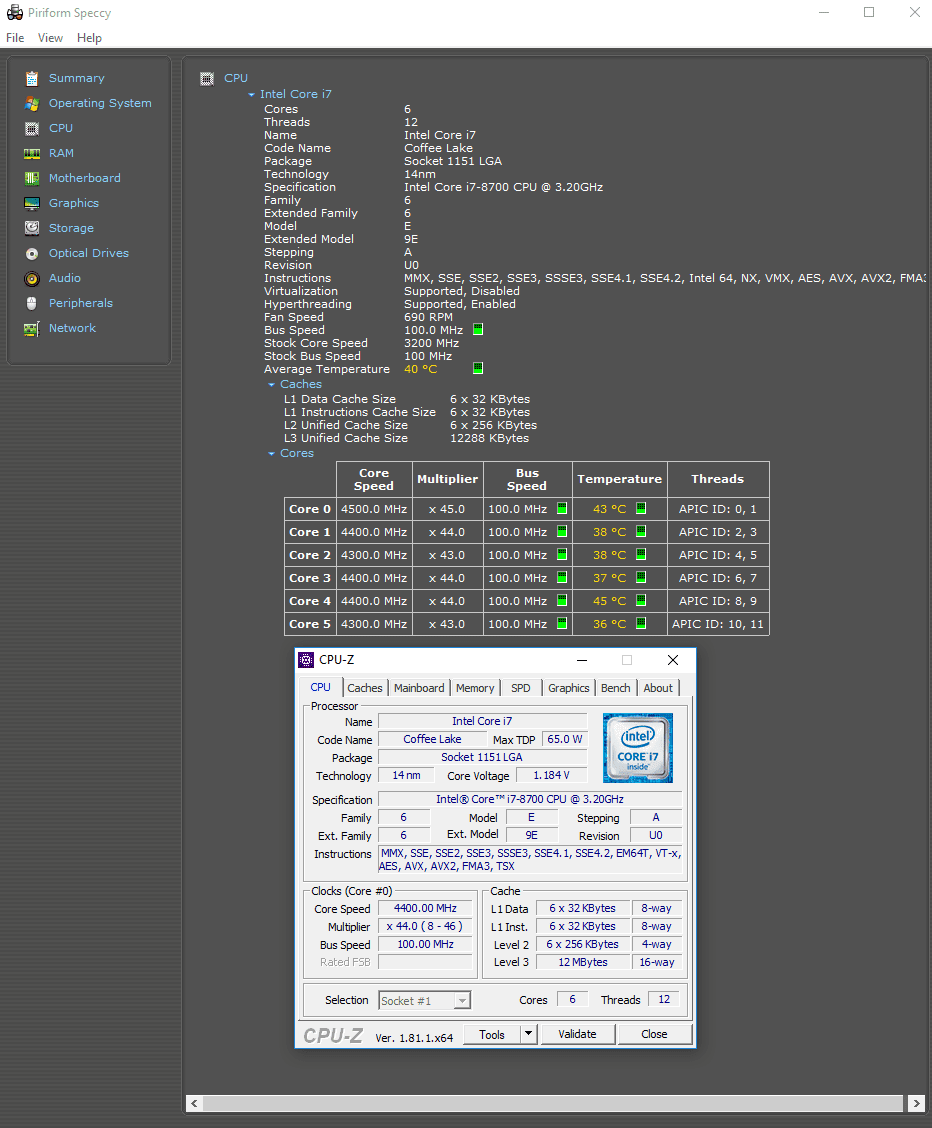Click the '690 RPM' fan speed value
Screen dimensions: 932x1128
(428, 317)
